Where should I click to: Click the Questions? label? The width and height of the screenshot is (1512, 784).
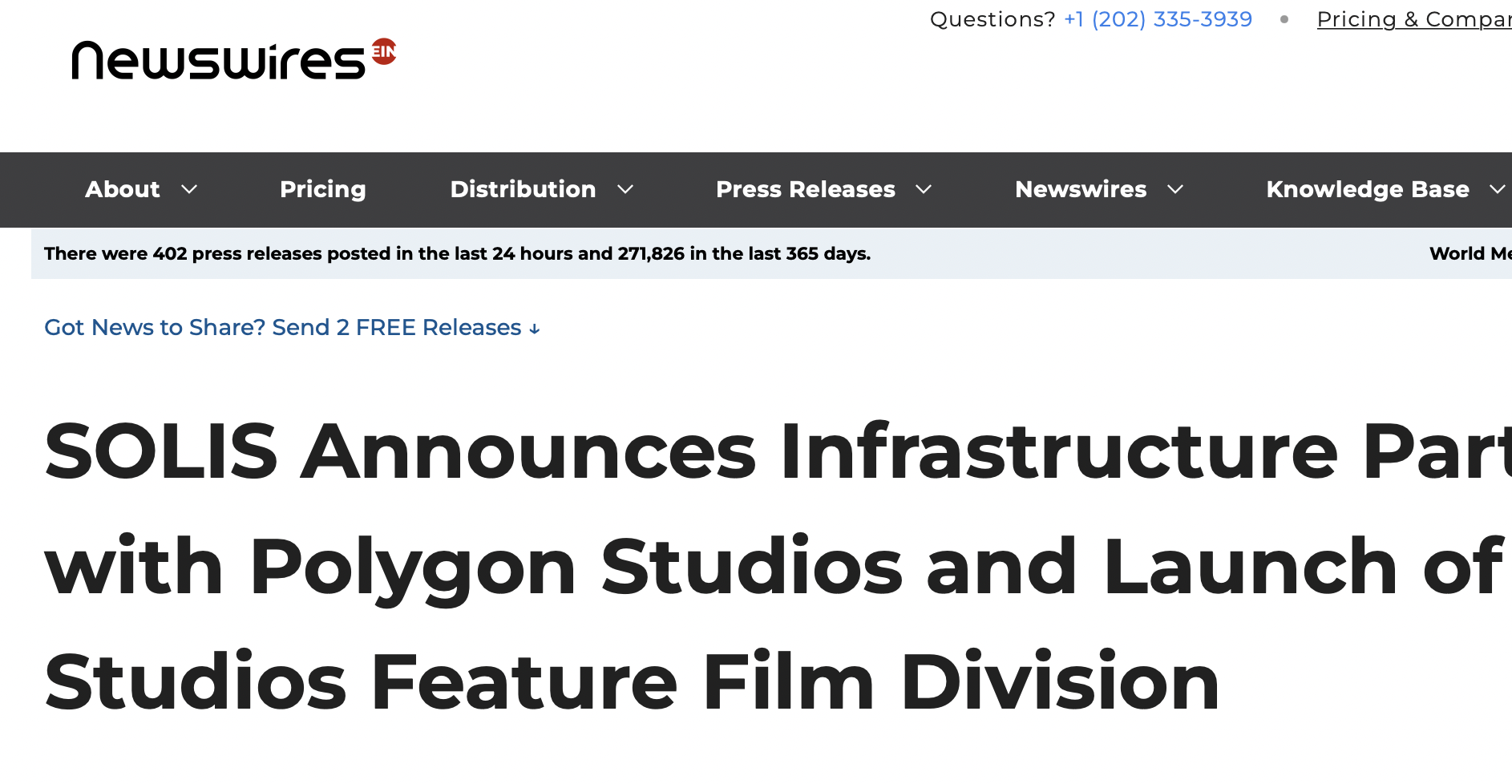pyautogui.click(x=993, y=19)
